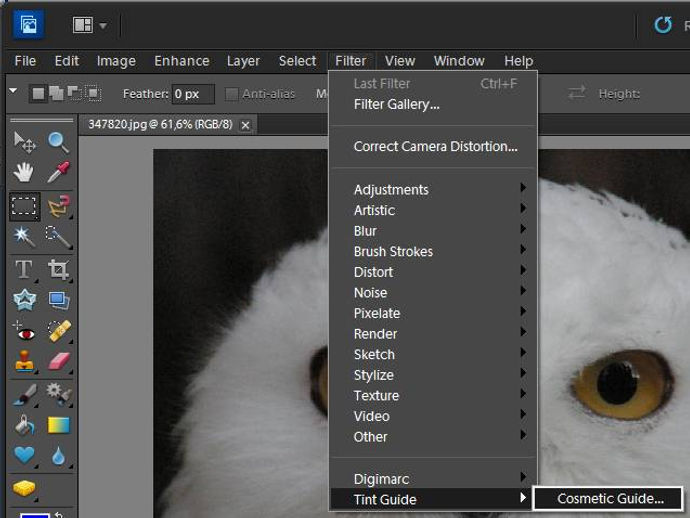Select the Quick Selection tool
The image size is (690, 518).
click(x=58, y=237)
